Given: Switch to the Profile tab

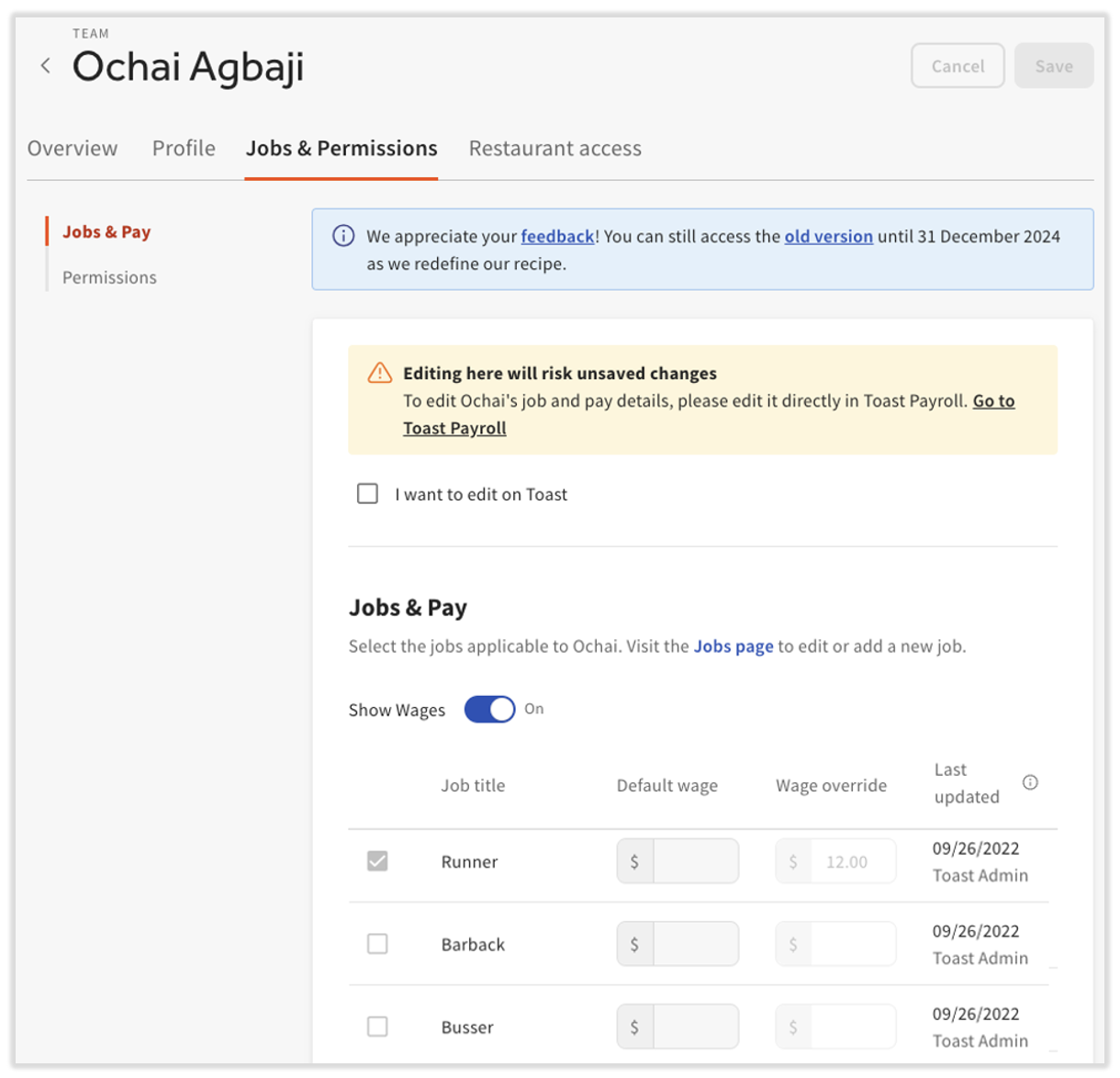Looking at the screenshot, I should [184, 148].
